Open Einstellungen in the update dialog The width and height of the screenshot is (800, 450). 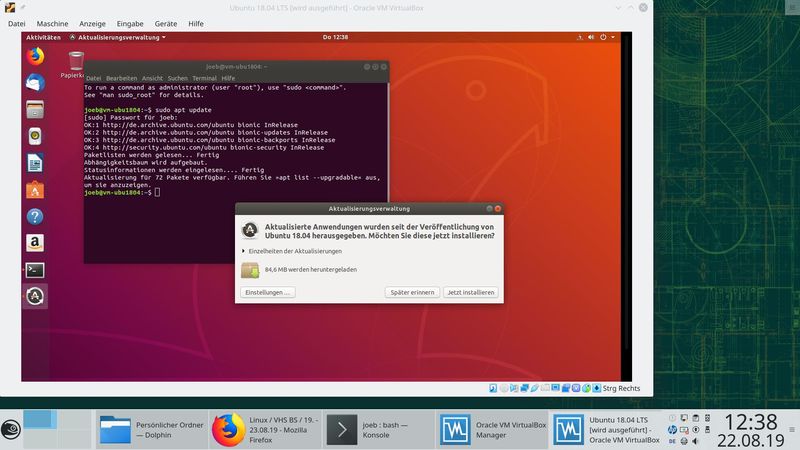(x=267, y=293)
